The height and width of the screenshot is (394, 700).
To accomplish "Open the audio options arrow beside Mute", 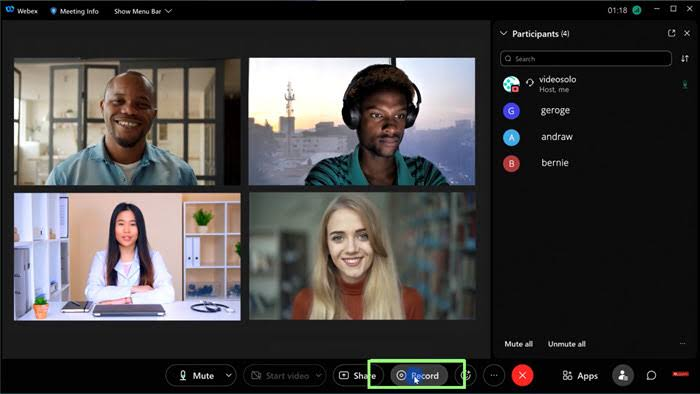I will [229, 376].
